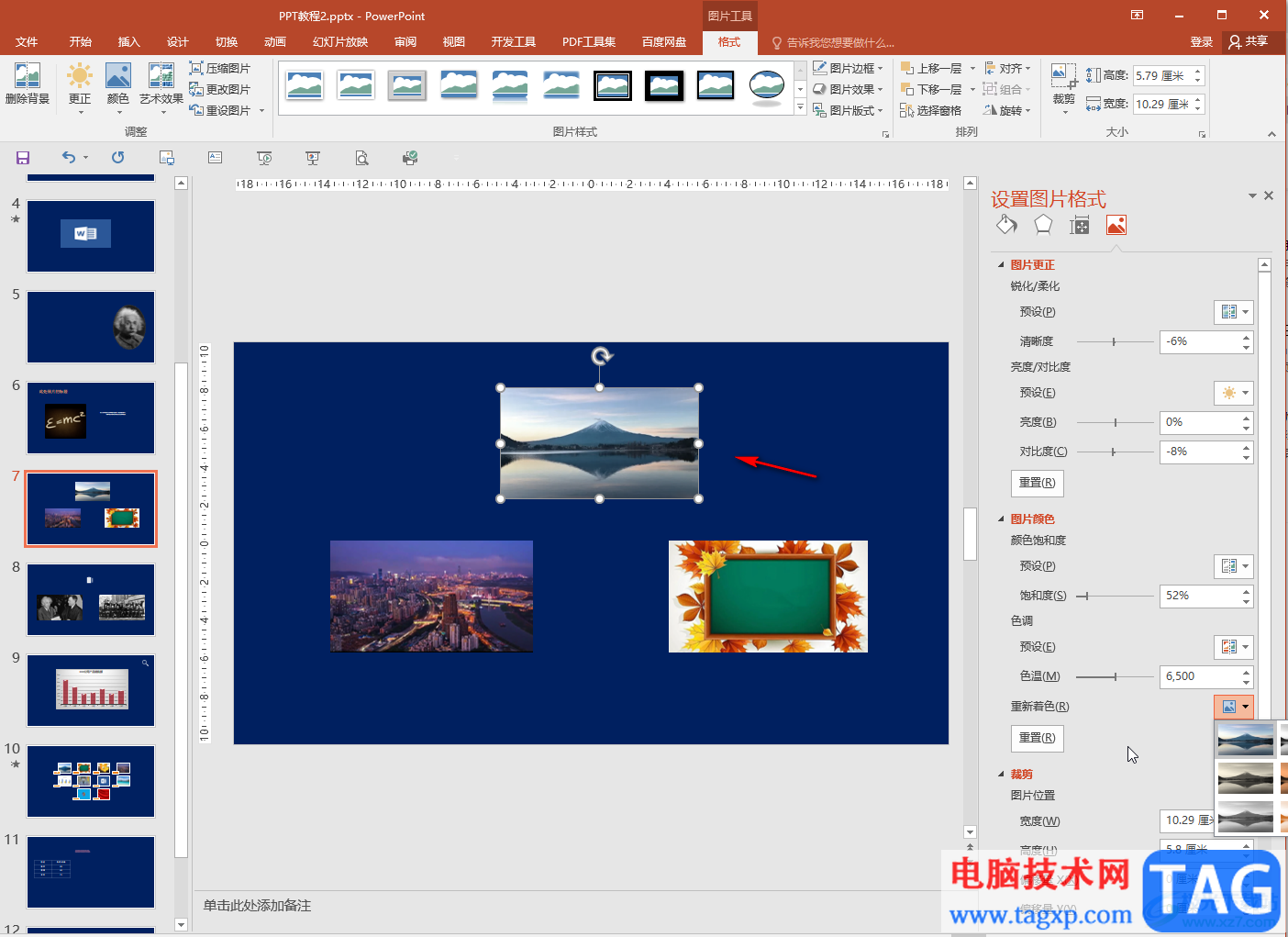Select the chalkboard with leaves picture

pos(768,597)
